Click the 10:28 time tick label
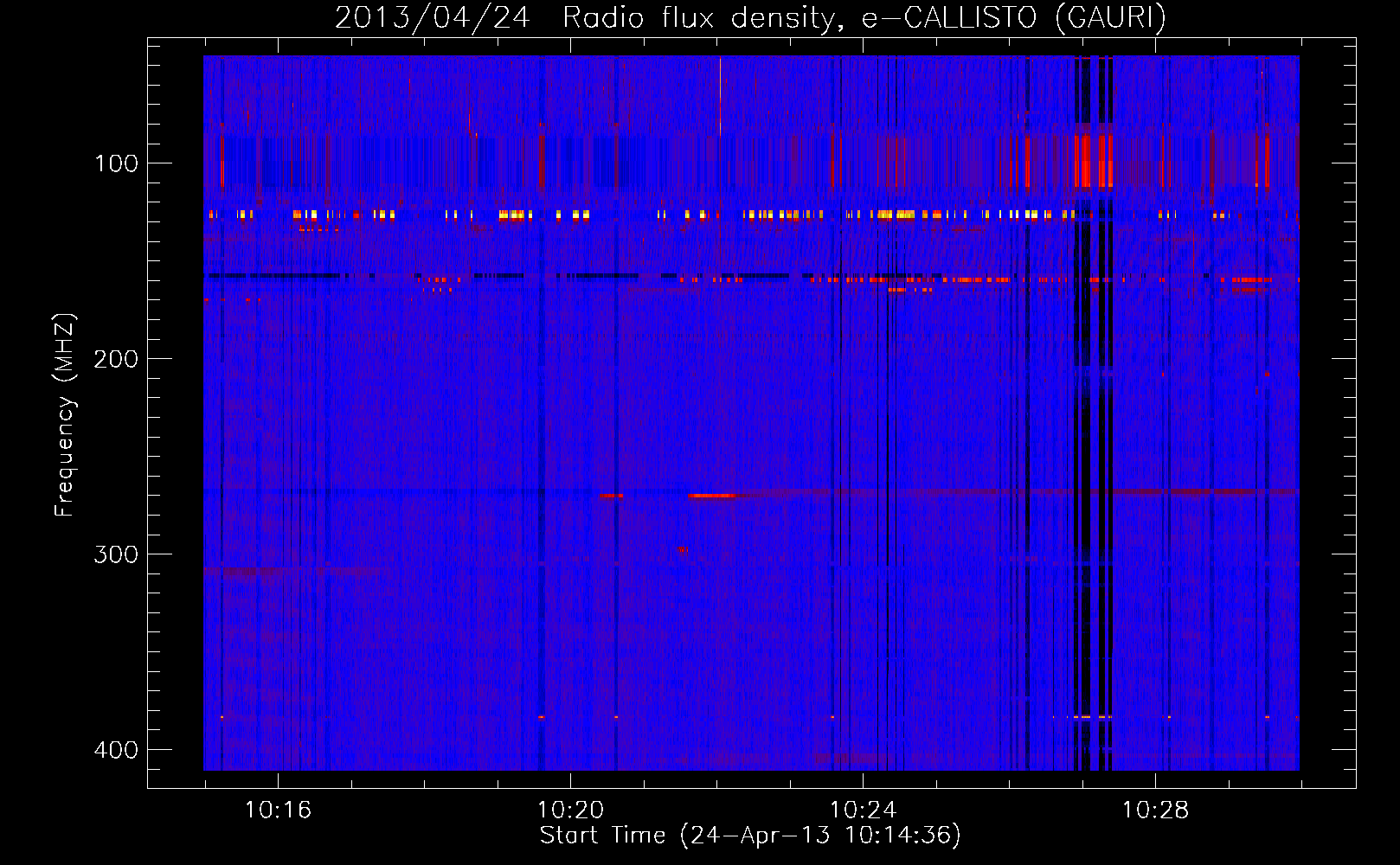Image resolution: width=1400 pixels, height=865 pixels. (1155, 811)
